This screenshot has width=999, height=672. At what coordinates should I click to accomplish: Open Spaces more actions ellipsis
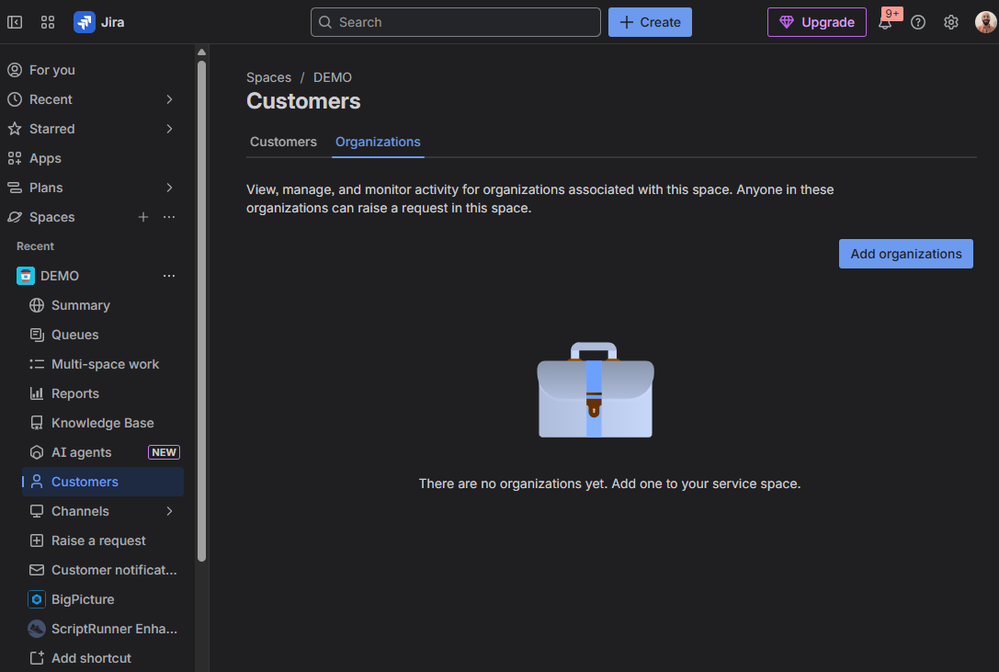pos(169,217)
